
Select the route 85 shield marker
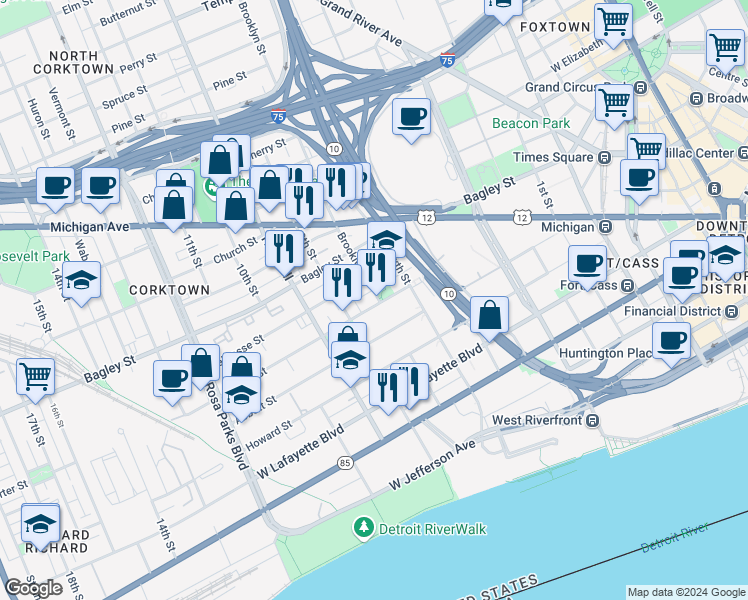(x=345, y=463)
